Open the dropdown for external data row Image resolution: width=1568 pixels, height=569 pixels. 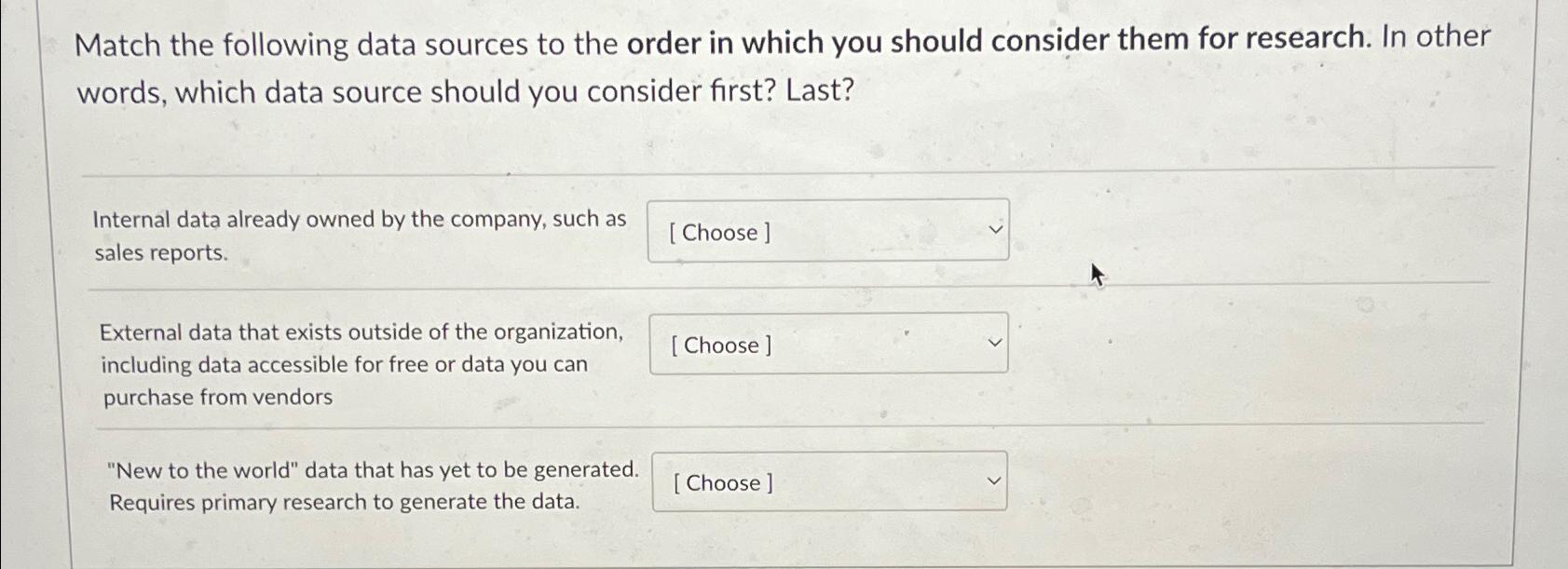(827, 344)
